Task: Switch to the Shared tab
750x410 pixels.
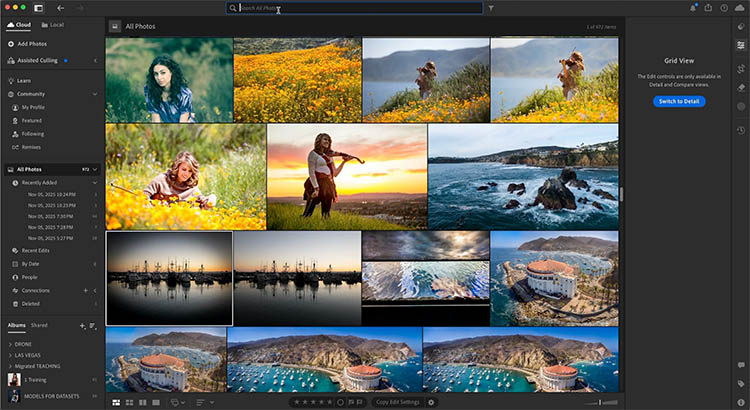Action: click(x=39, y=325)
